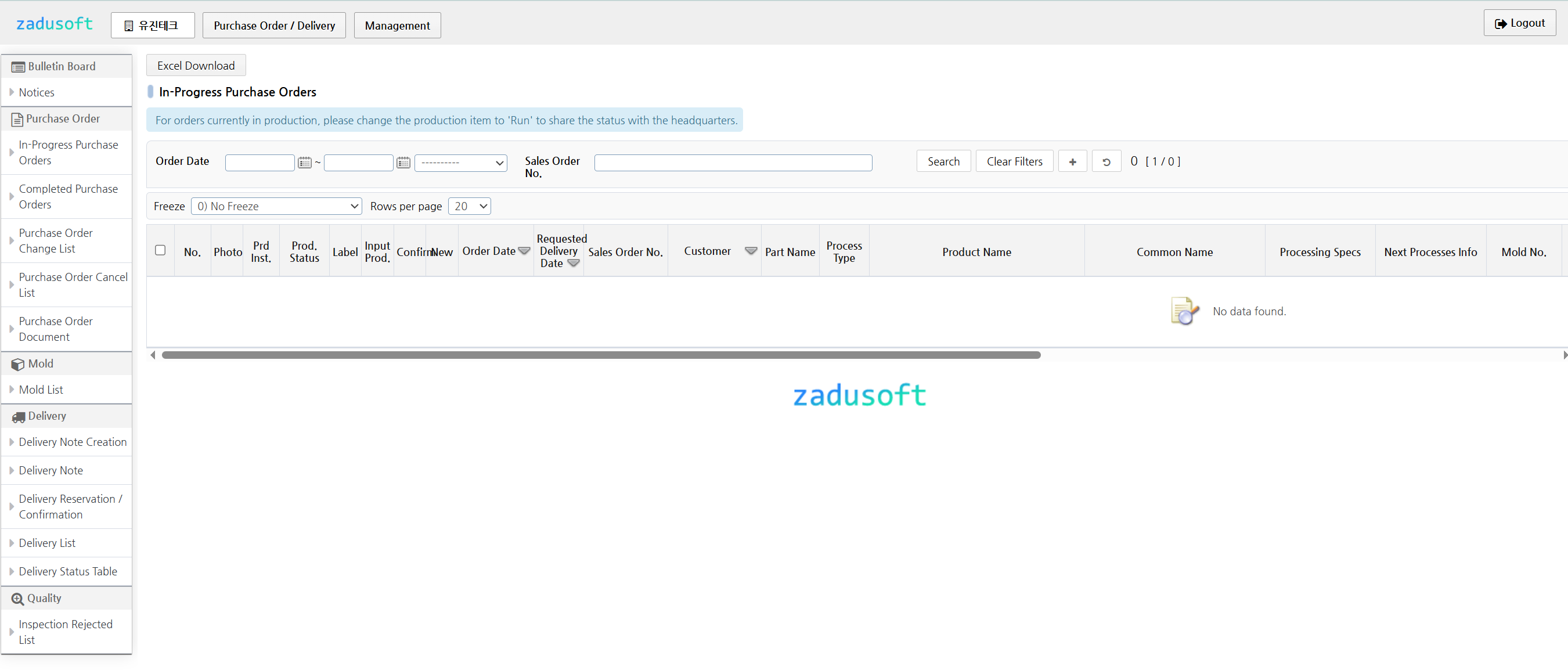Toggle the select-all checkbox in table header
The height and width of the screenshot is (670, 1568).
(x=160, y=250)
